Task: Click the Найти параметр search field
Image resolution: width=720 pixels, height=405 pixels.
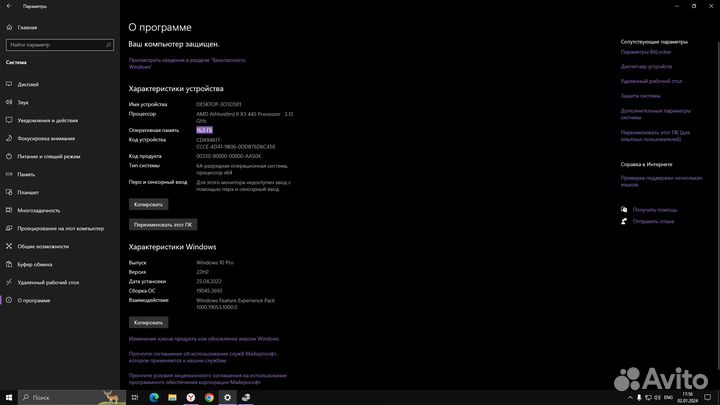Action: (56, 45)
